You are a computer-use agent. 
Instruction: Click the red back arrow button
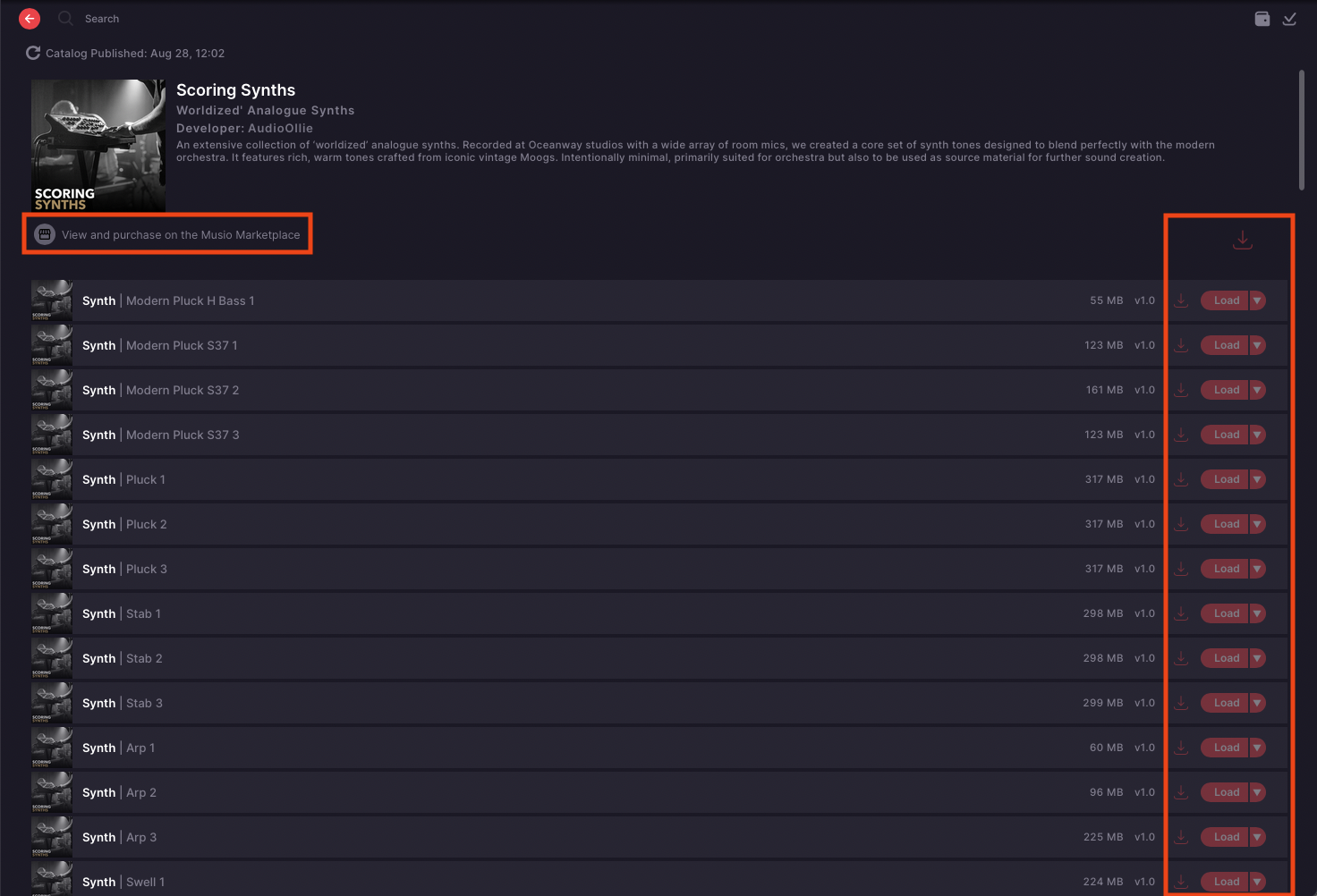click(x=30, y=19)
